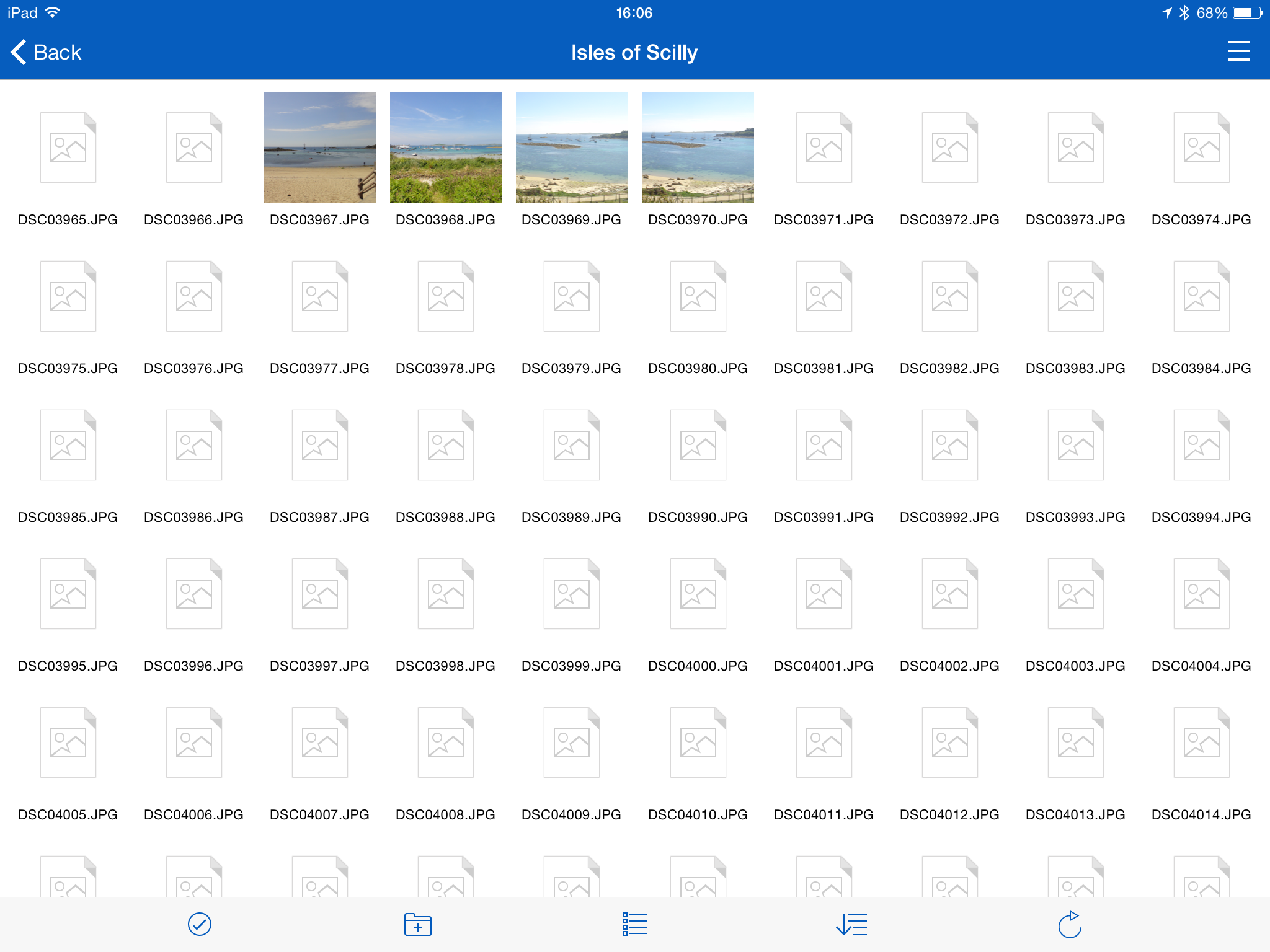Go back using the Back button

46,52
